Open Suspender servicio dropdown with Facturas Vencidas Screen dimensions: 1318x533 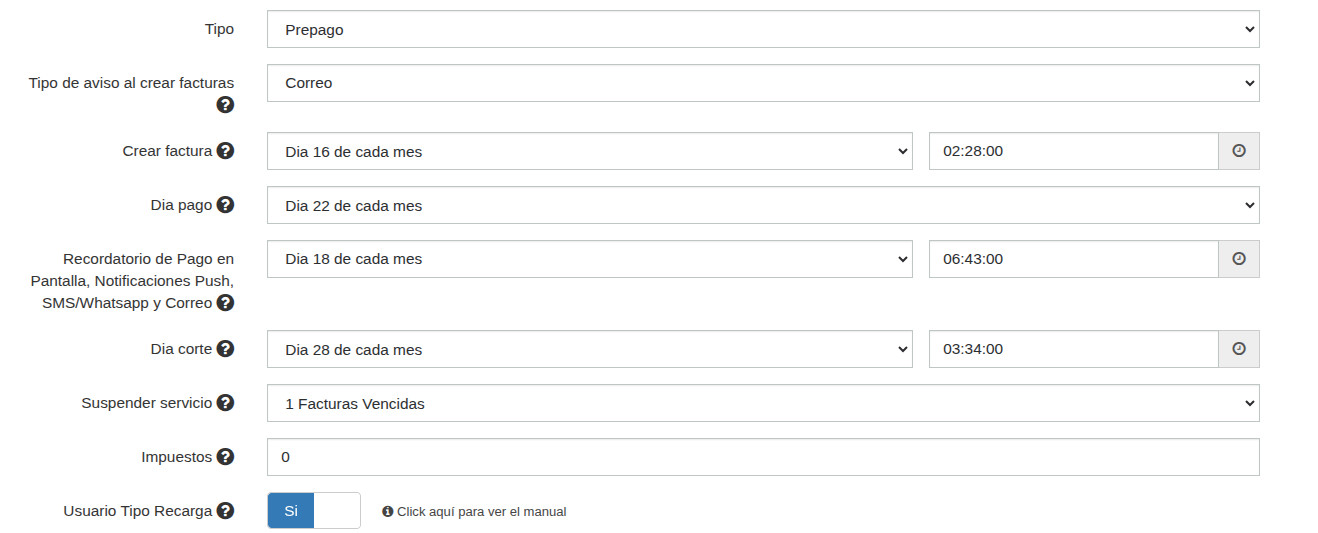coord(762,403)
